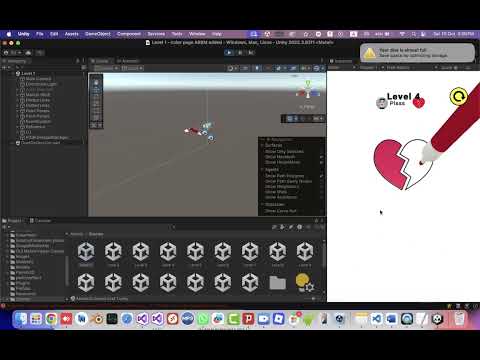
Task: Click the disk almost full notification
Action: tap(417, 53)
